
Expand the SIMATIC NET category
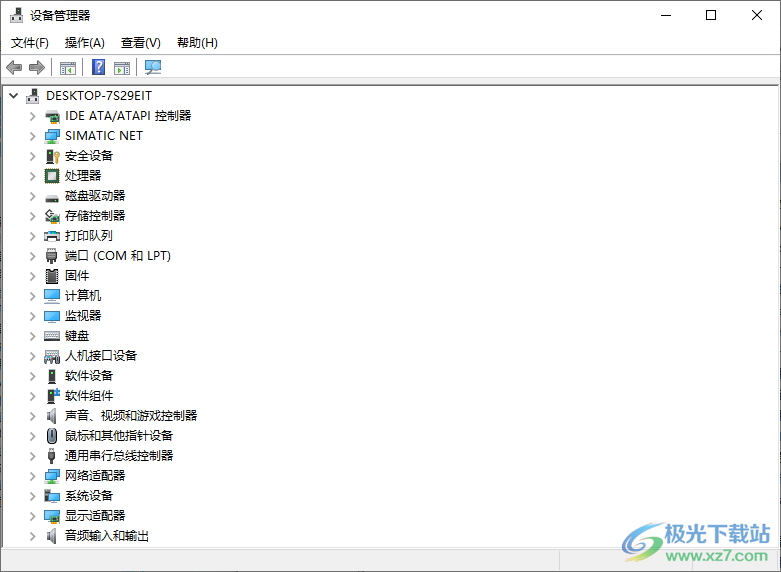(x=32, y=136)
